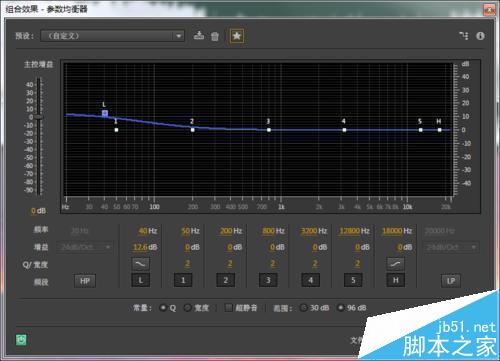Close the parametric equalizer window
500x361 pixels.
pyautogui.click(x=489, y=10)
